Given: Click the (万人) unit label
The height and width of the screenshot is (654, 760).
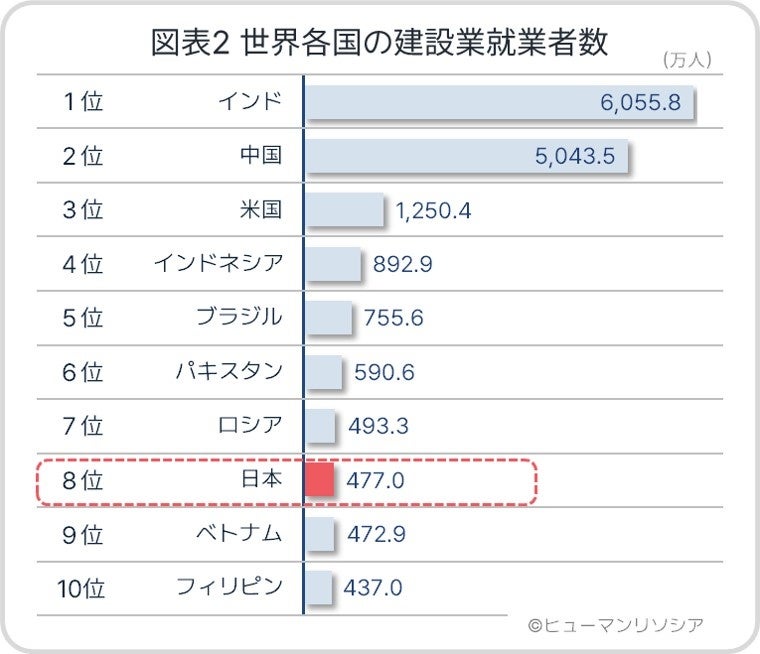Looking at the screenshot, I should (x=687, y=60).
